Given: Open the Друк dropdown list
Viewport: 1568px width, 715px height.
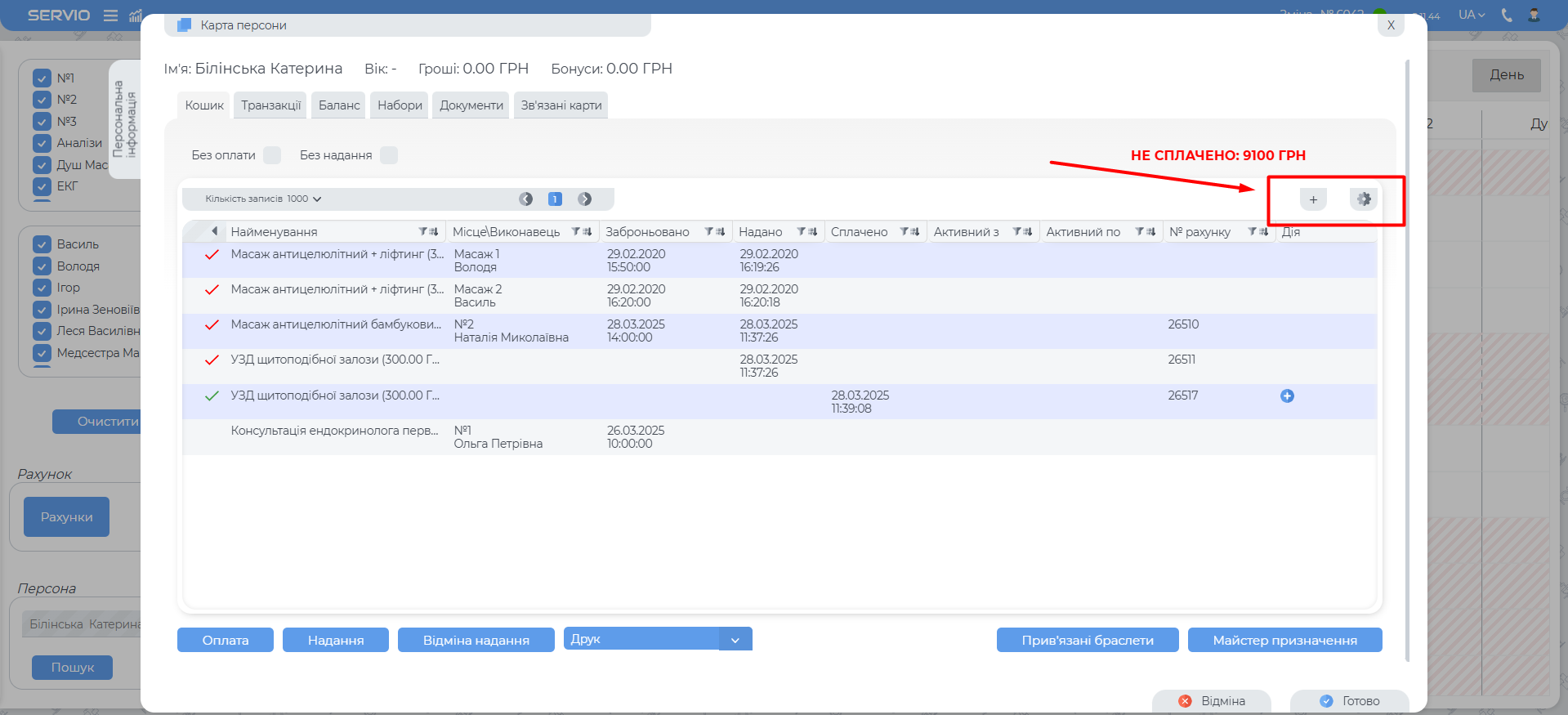Looking at the screenshot, I should [x=735, y=640].
